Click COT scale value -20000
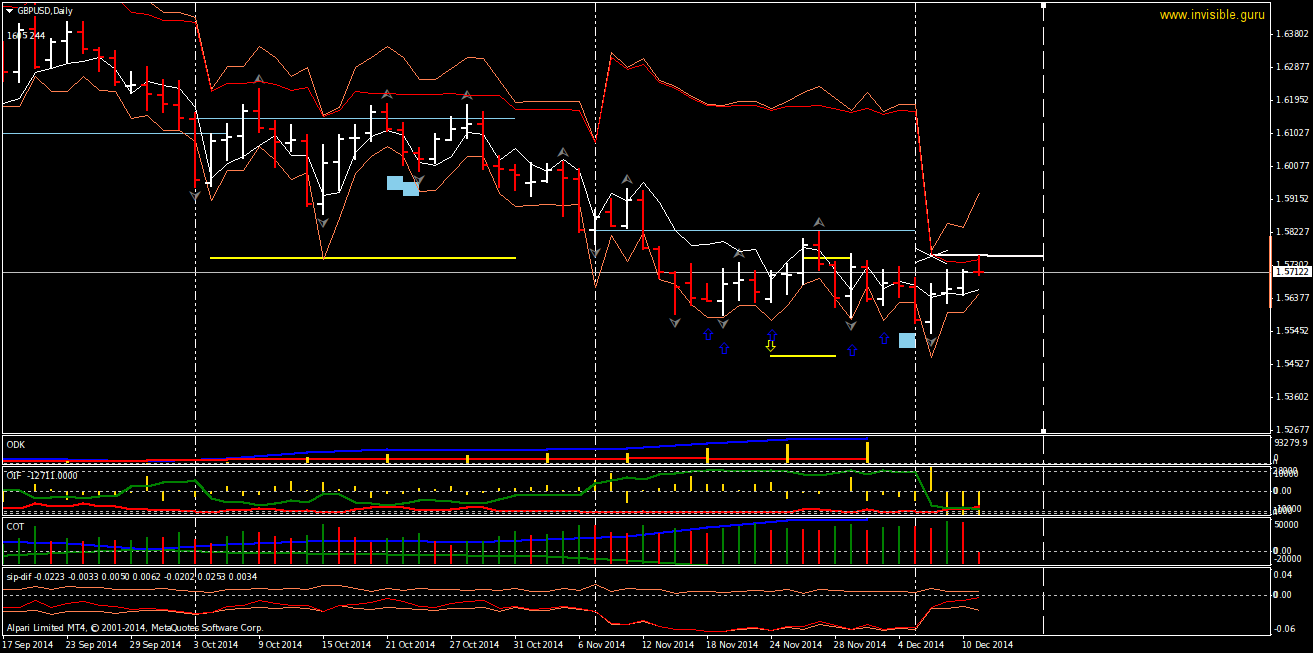 1288,560
